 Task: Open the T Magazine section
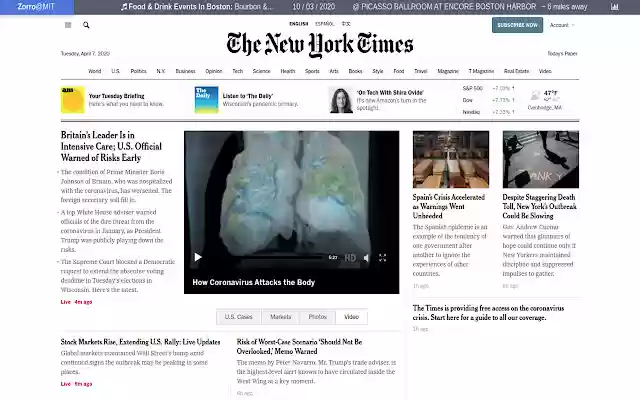[x=481, y=71]
